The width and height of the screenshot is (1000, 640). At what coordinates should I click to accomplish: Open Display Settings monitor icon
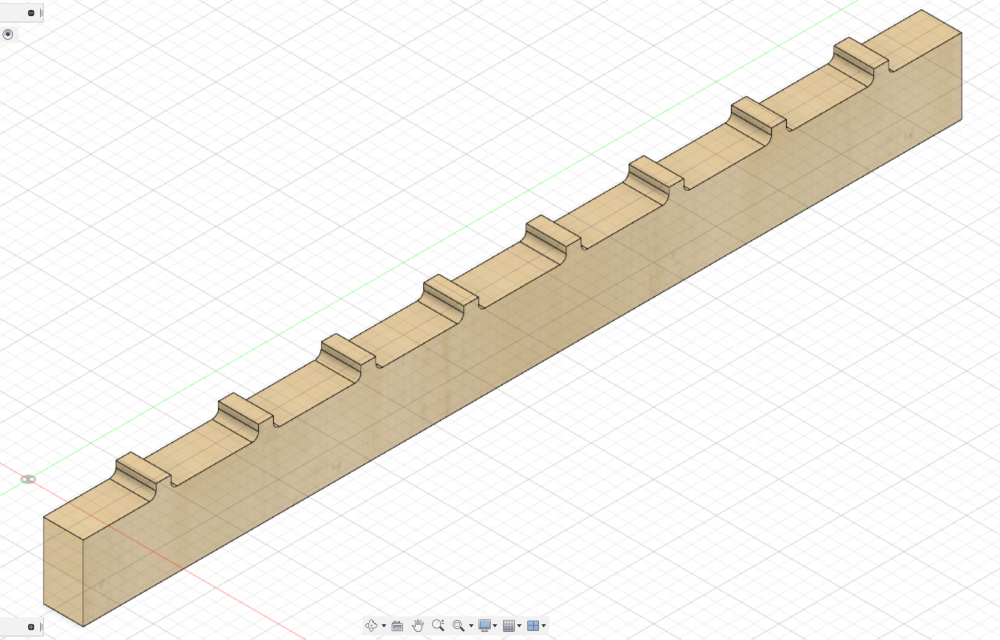(485, 626)
